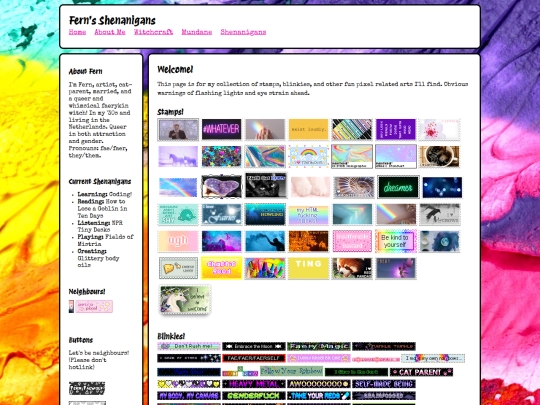Click the #WHATEVER neon stamp
The image size is (540, 405).
click(x=221, y=129)
